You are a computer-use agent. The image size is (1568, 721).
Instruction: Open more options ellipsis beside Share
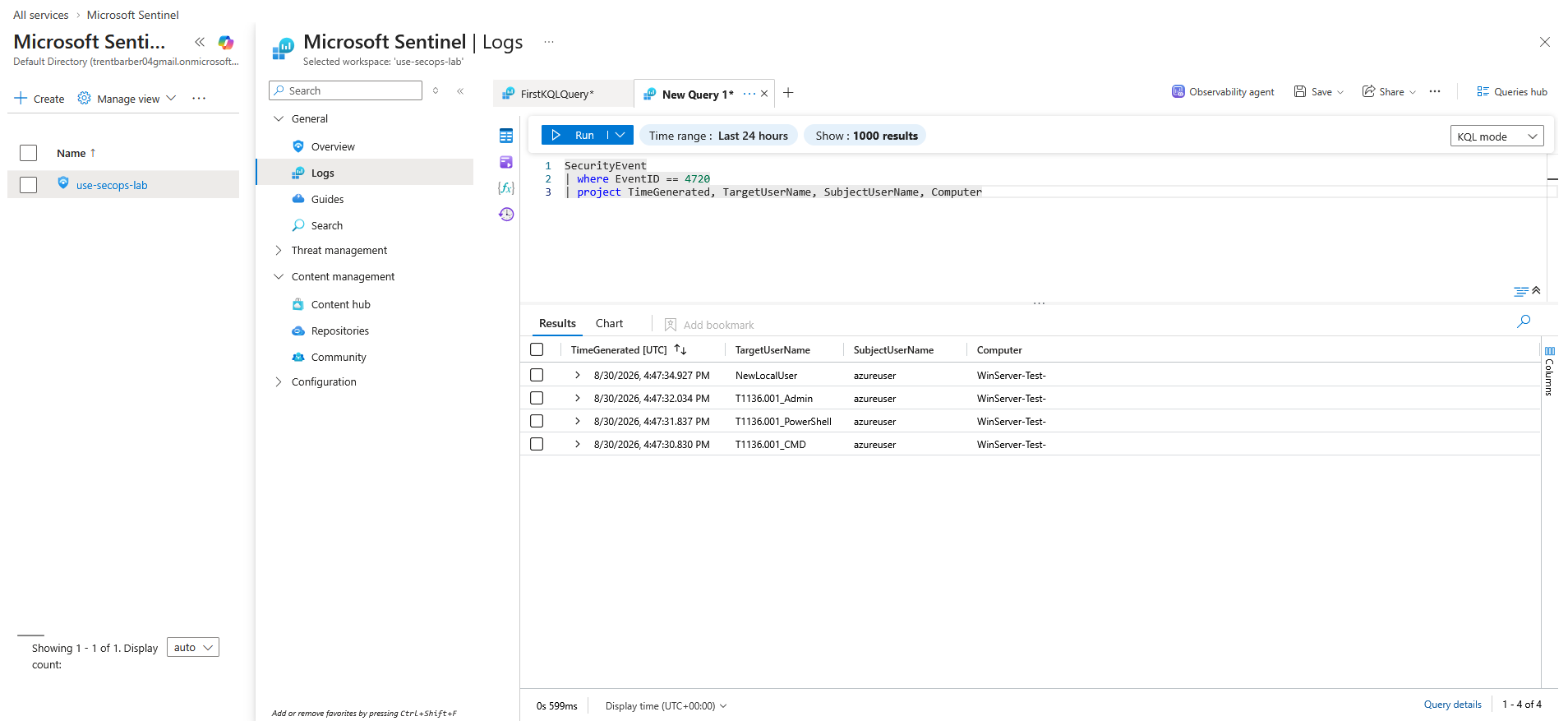(1435, 92)
